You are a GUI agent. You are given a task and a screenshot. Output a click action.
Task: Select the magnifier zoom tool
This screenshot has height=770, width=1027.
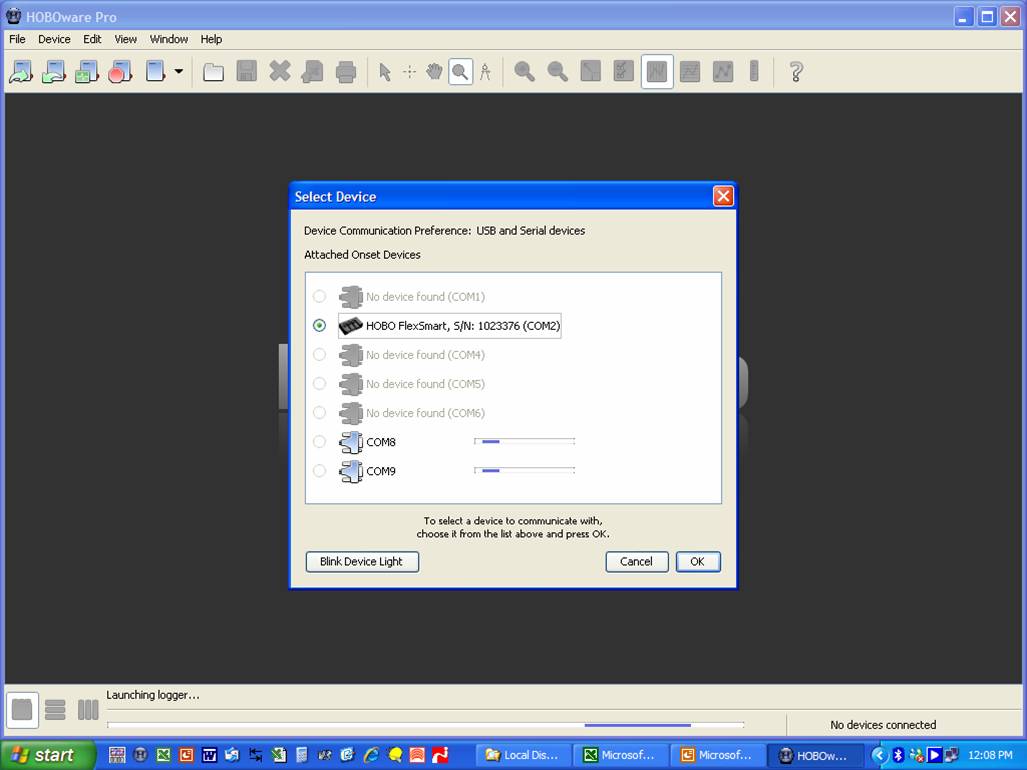[x=460, y=72]
